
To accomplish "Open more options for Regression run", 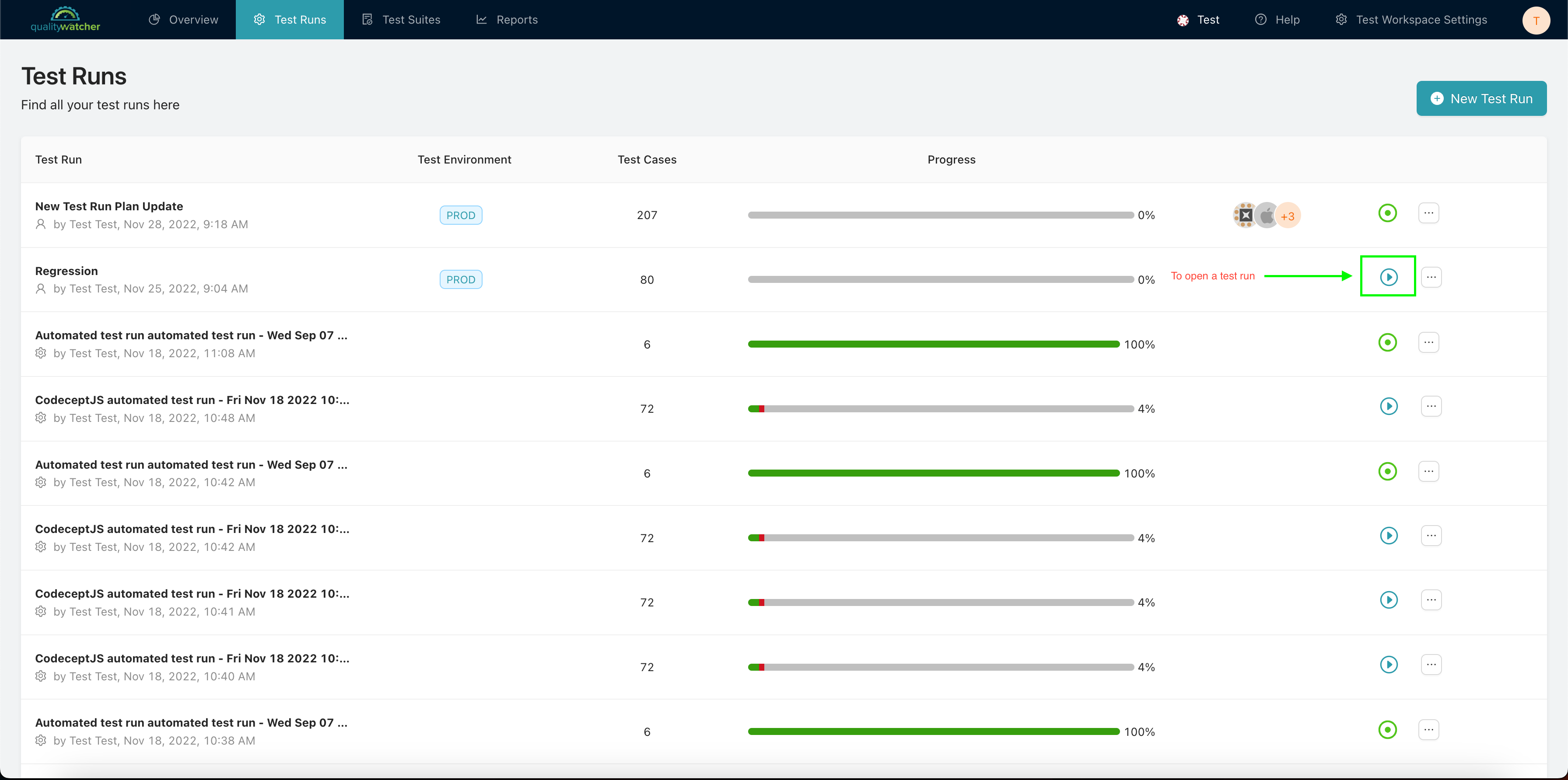I will click(1431, 277).
